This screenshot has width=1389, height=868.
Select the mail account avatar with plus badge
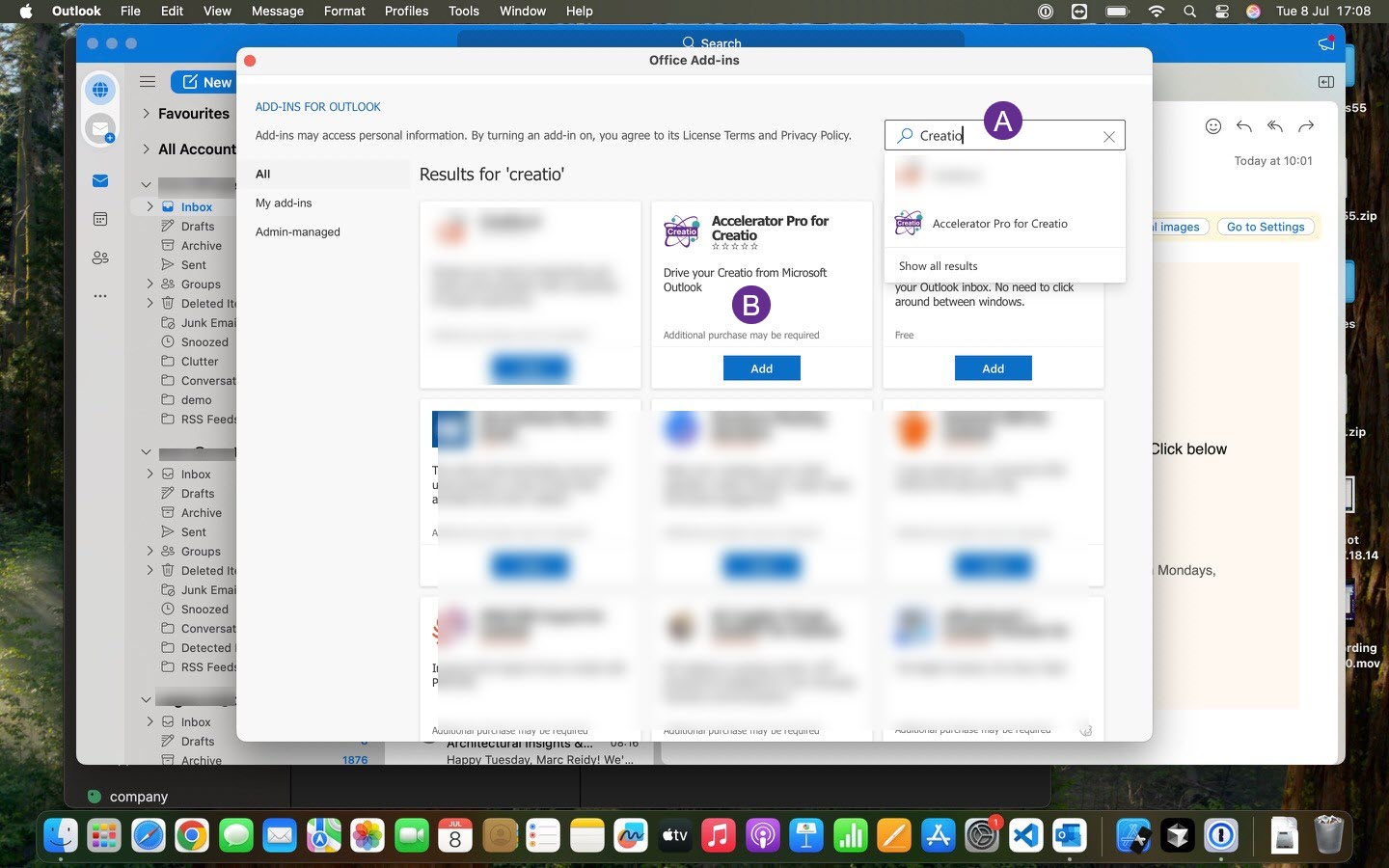pyautogui.click(x=100, y=127)
